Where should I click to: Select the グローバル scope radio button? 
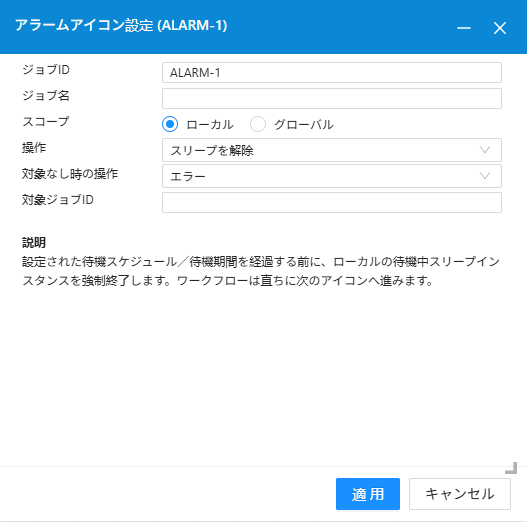click(x=258, y=124)
